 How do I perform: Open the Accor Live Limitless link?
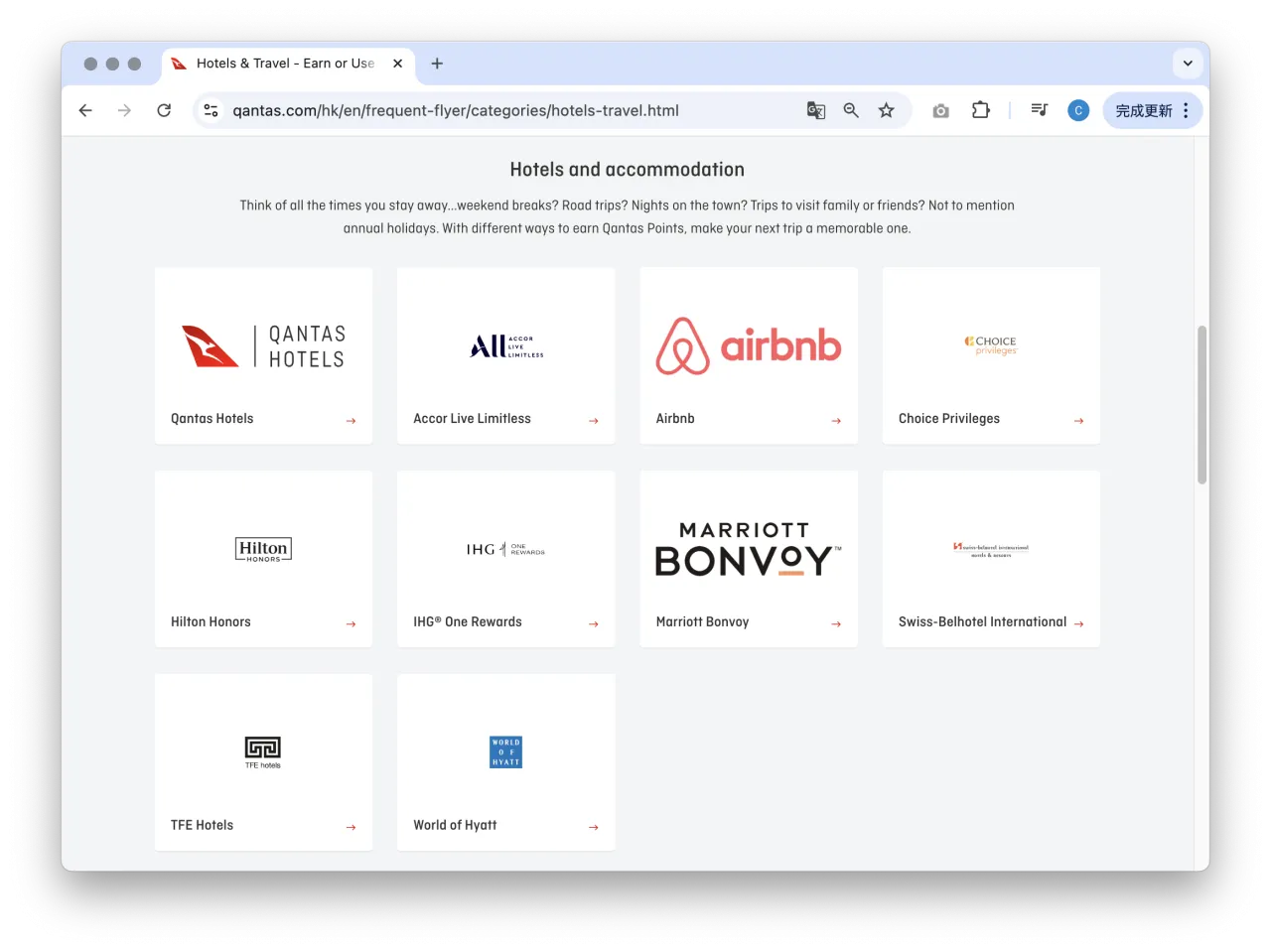click(x=472, y=419)
